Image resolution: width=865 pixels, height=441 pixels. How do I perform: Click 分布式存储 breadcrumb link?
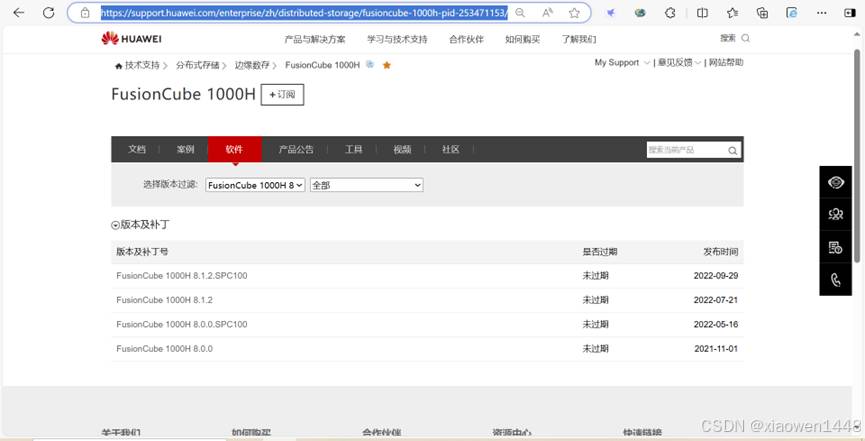(x=197, y=65)
